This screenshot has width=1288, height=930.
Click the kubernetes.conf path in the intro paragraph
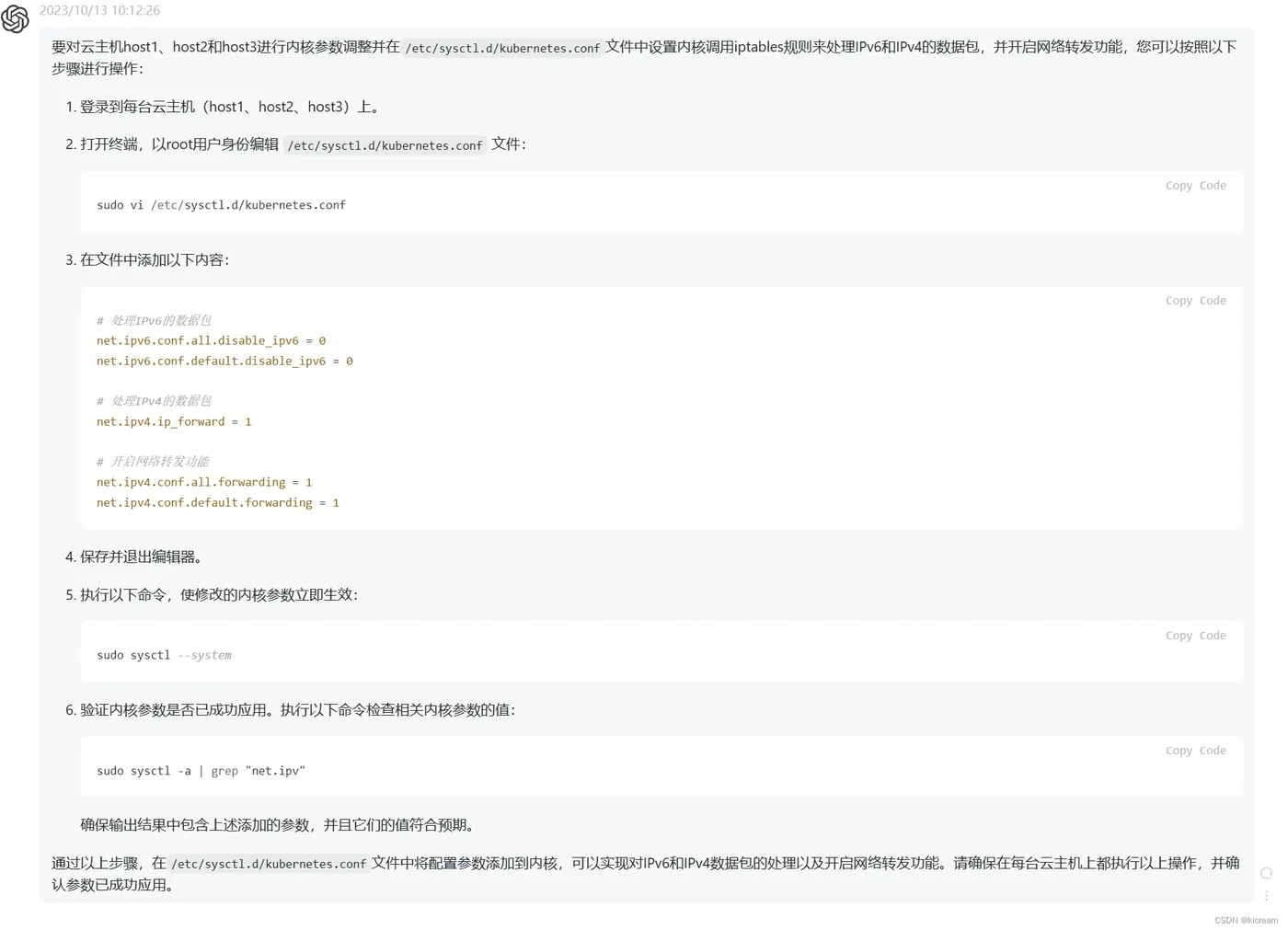[502, 48]
